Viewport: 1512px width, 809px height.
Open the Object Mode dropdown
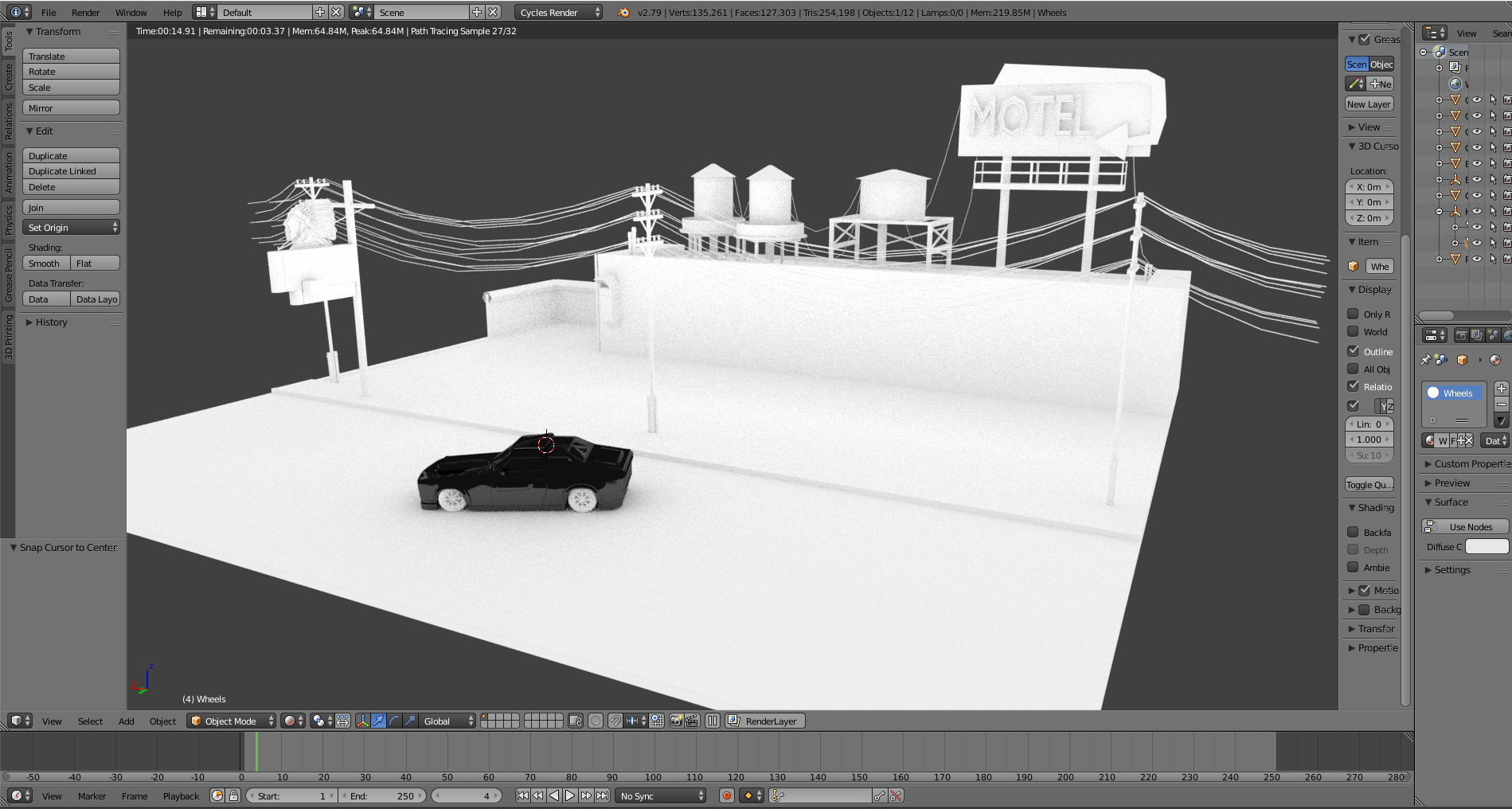click(231, 721)
